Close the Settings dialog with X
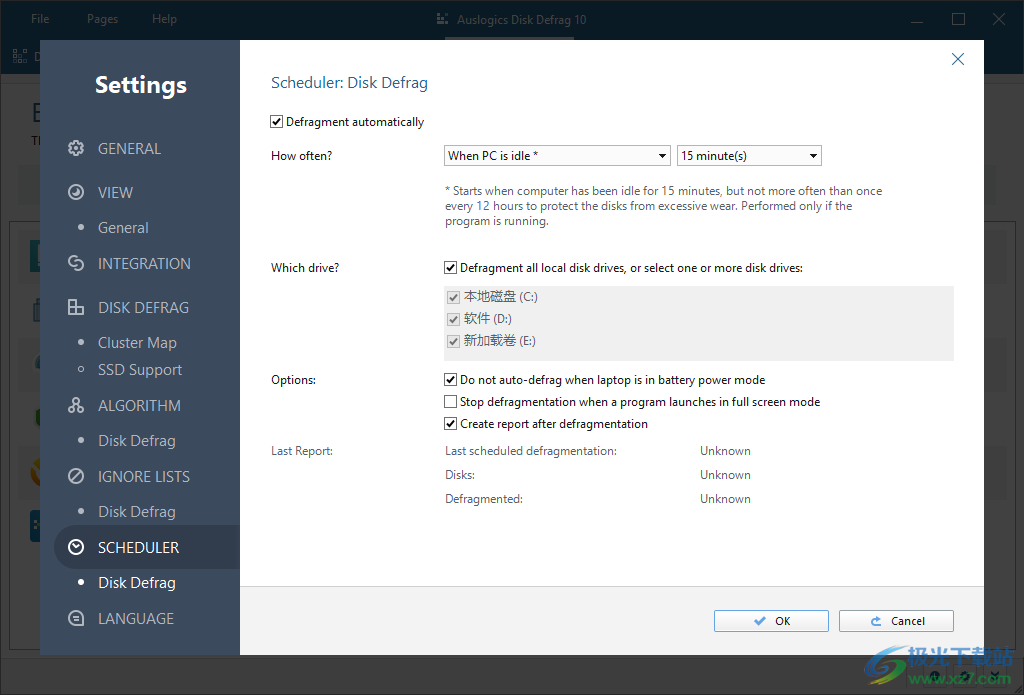 point(957,59)
